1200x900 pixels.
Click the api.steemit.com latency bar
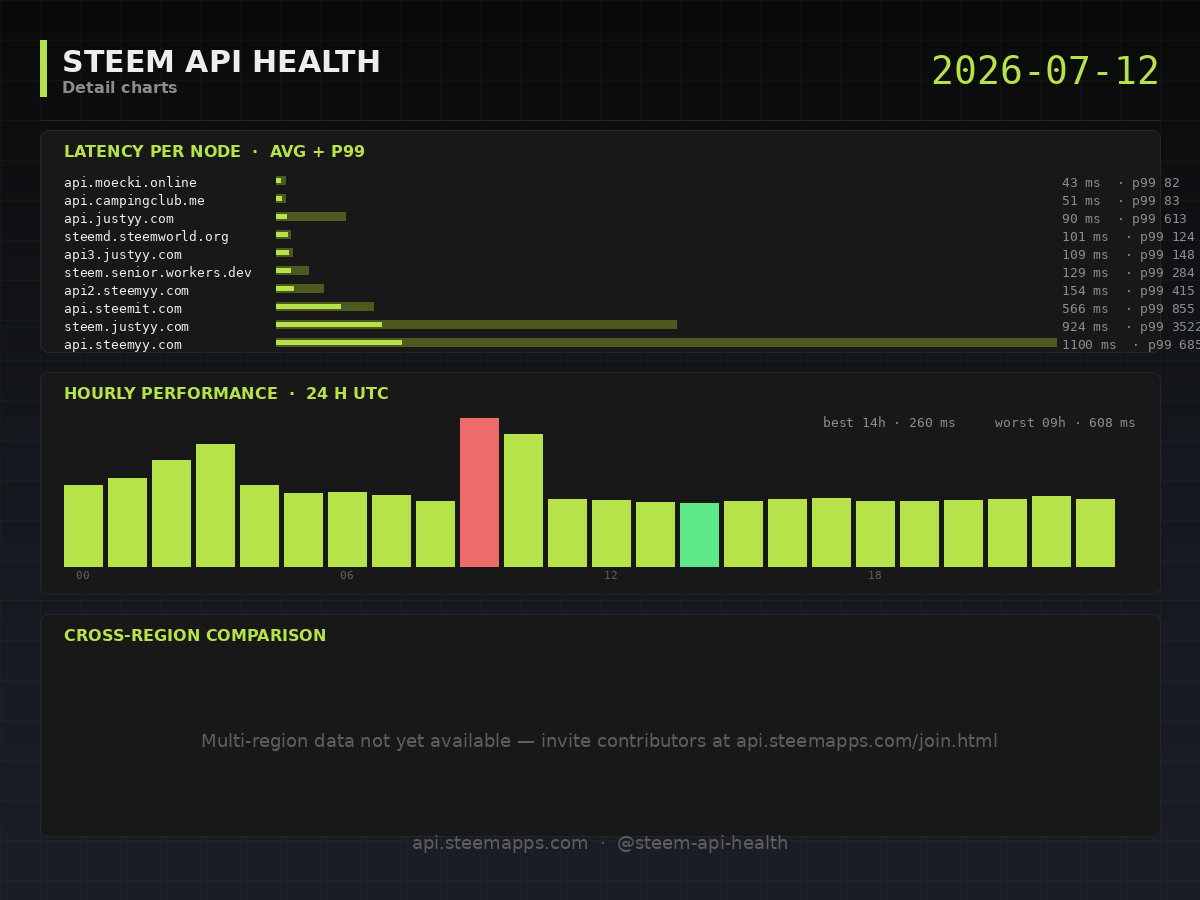point(325,306)
